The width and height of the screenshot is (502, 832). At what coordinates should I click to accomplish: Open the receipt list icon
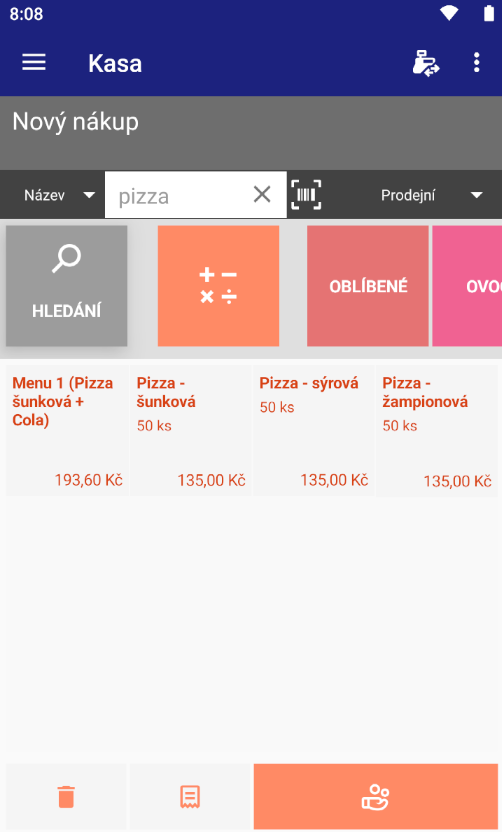(189, 796)
